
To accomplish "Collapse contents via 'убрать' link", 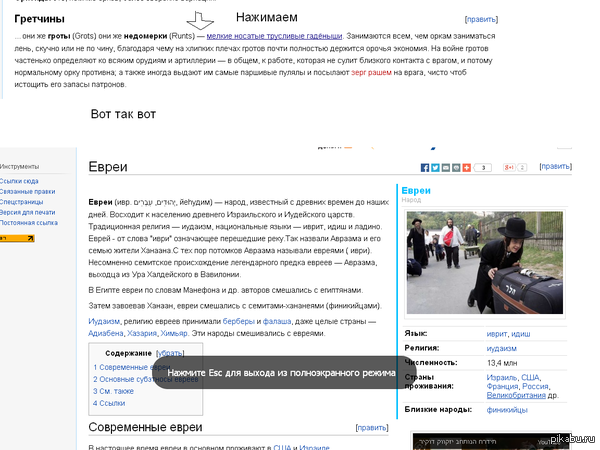I will pos(170,353).
